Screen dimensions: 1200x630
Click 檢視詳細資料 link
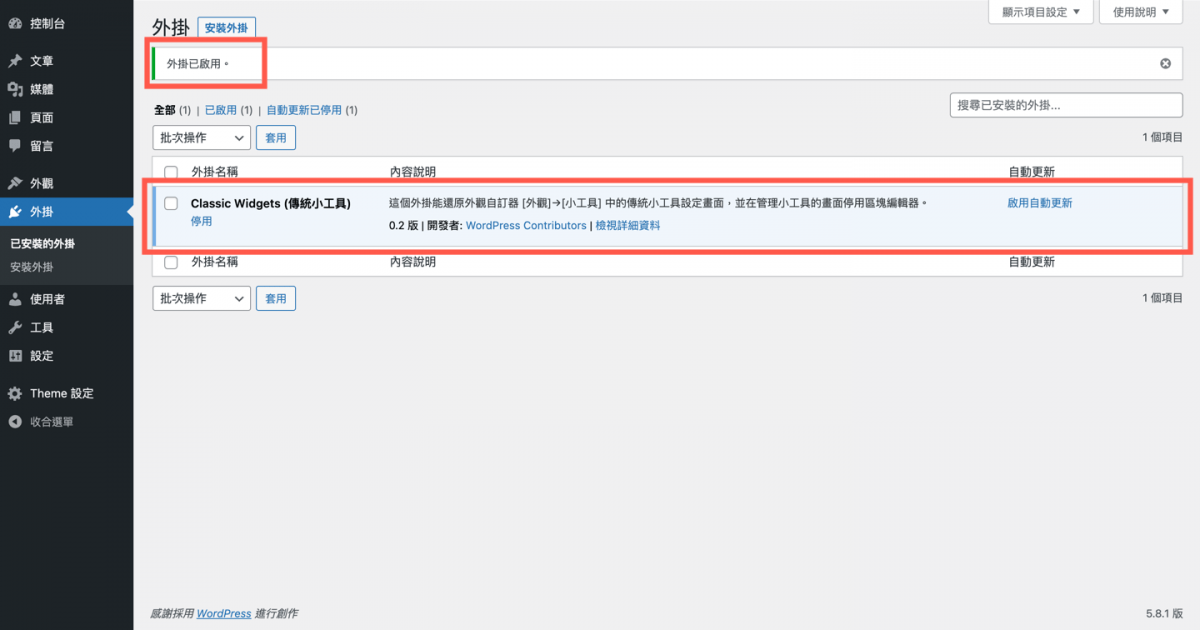[628, 226]
